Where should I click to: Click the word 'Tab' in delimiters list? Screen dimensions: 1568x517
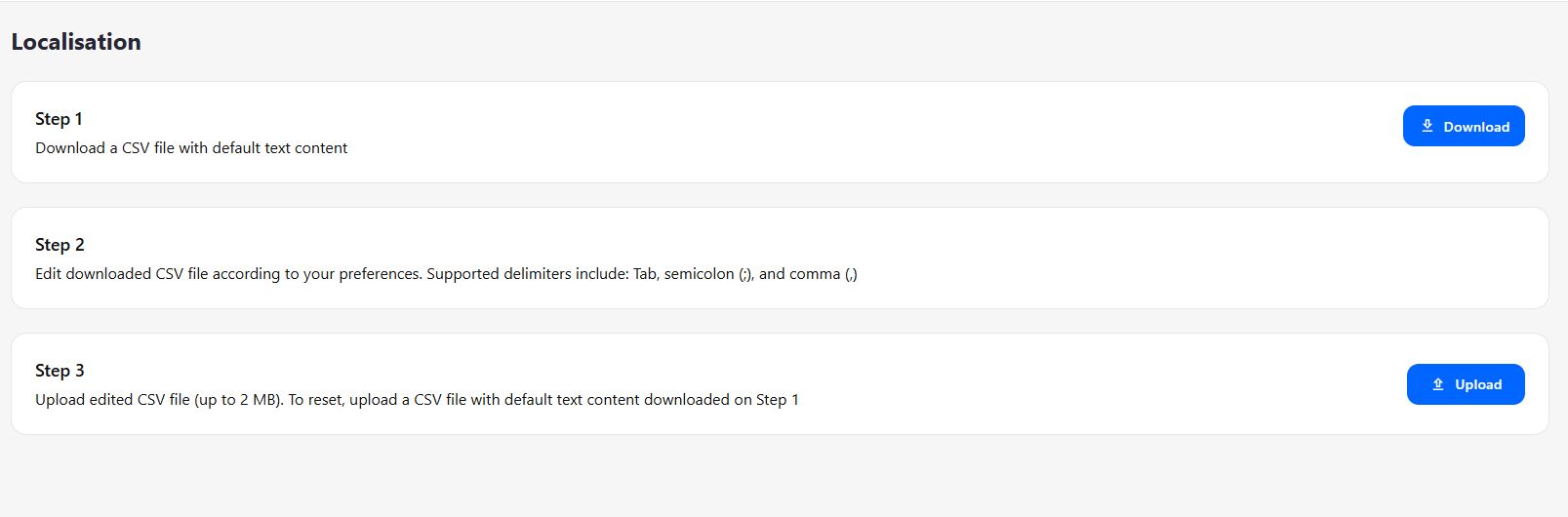click(645, 274)
